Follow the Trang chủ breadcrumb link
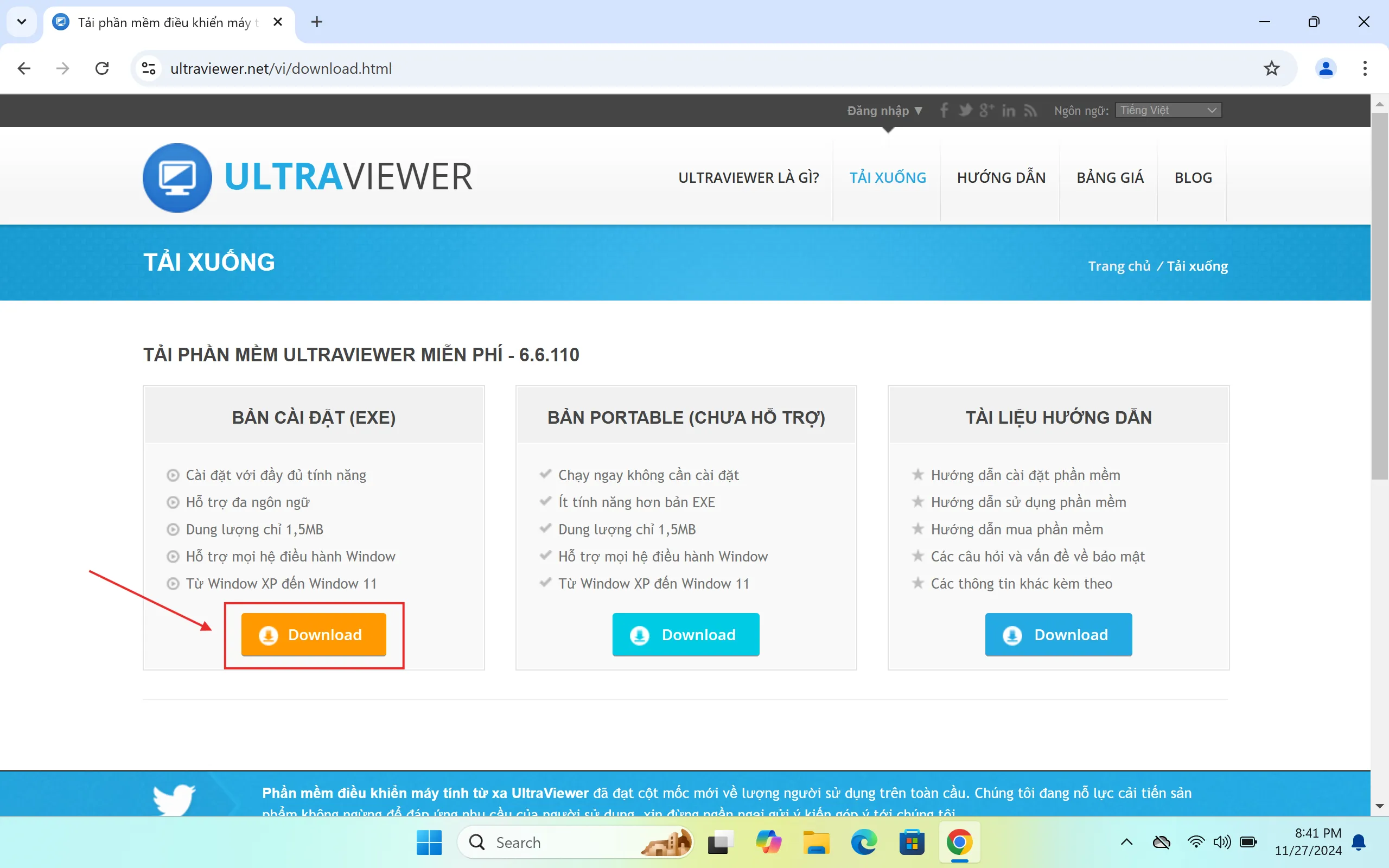Image resolution: width=1389 pixels, height=868 pixels. tap(1119, 266)
